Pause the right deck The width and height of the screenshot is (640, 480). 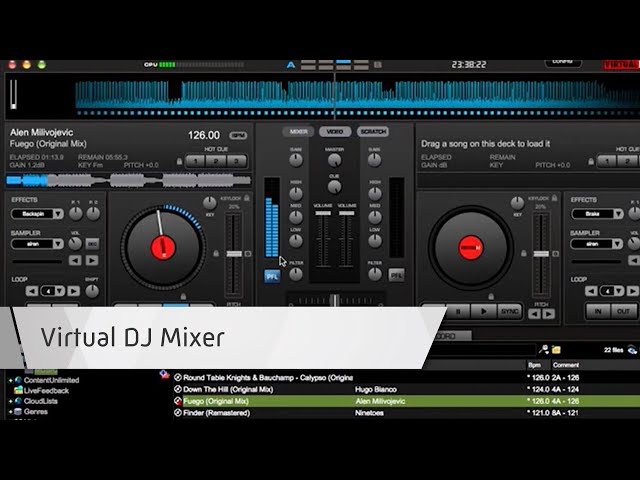click(x=458, y=311)
